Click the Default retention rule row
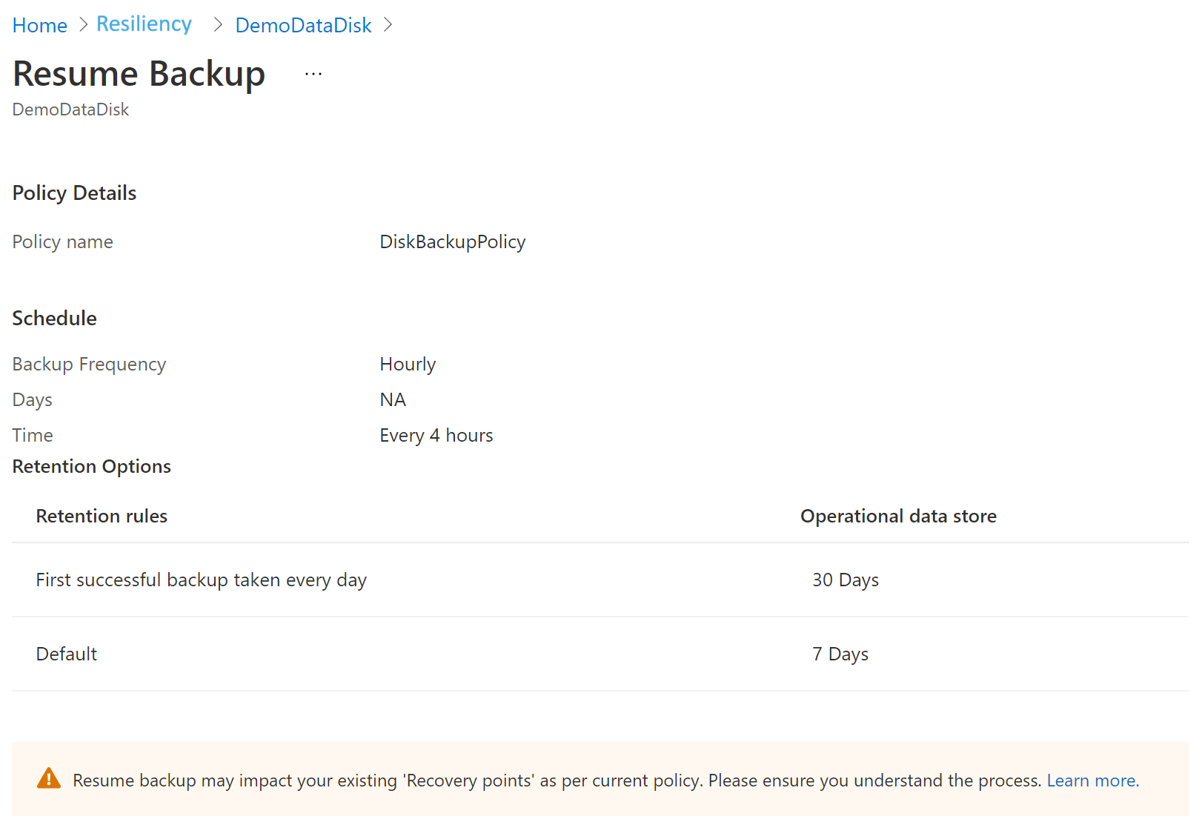 click(x=66, y=653)
